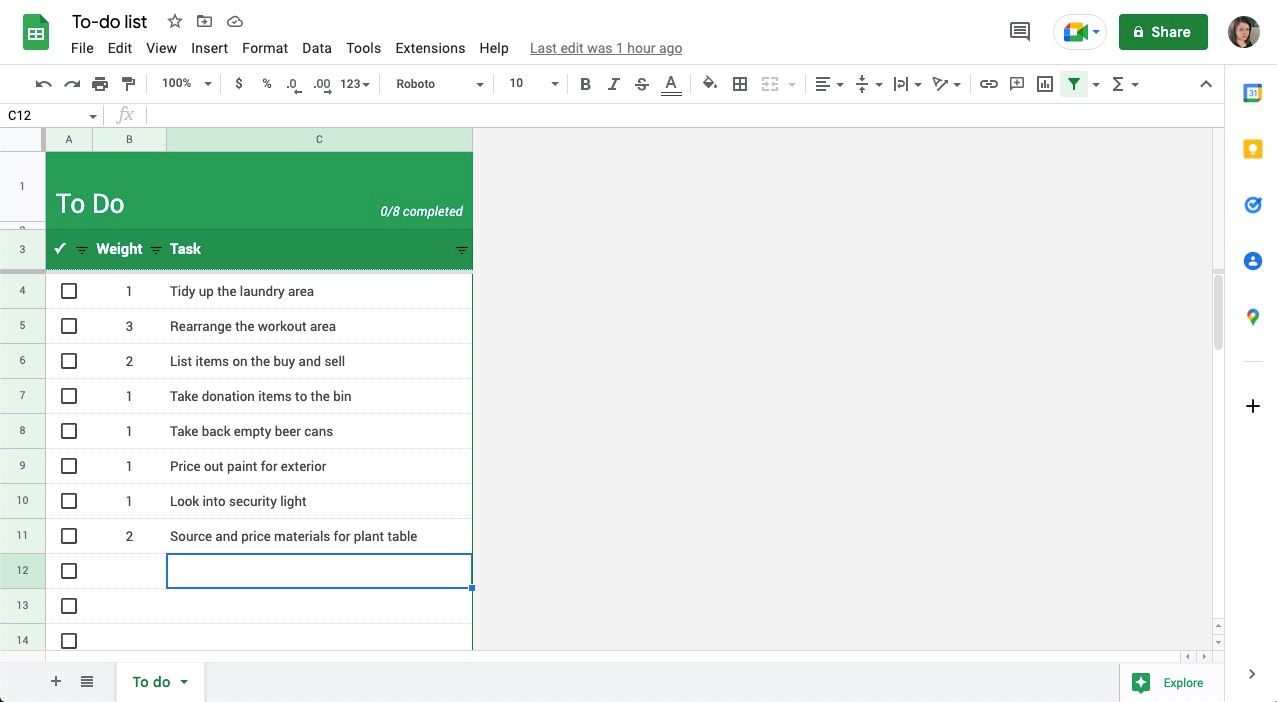Image resolution: width=1277 pixels, height=702 pixels.
Task: Click the Undo icon
Action: click(x=43, y=84)
